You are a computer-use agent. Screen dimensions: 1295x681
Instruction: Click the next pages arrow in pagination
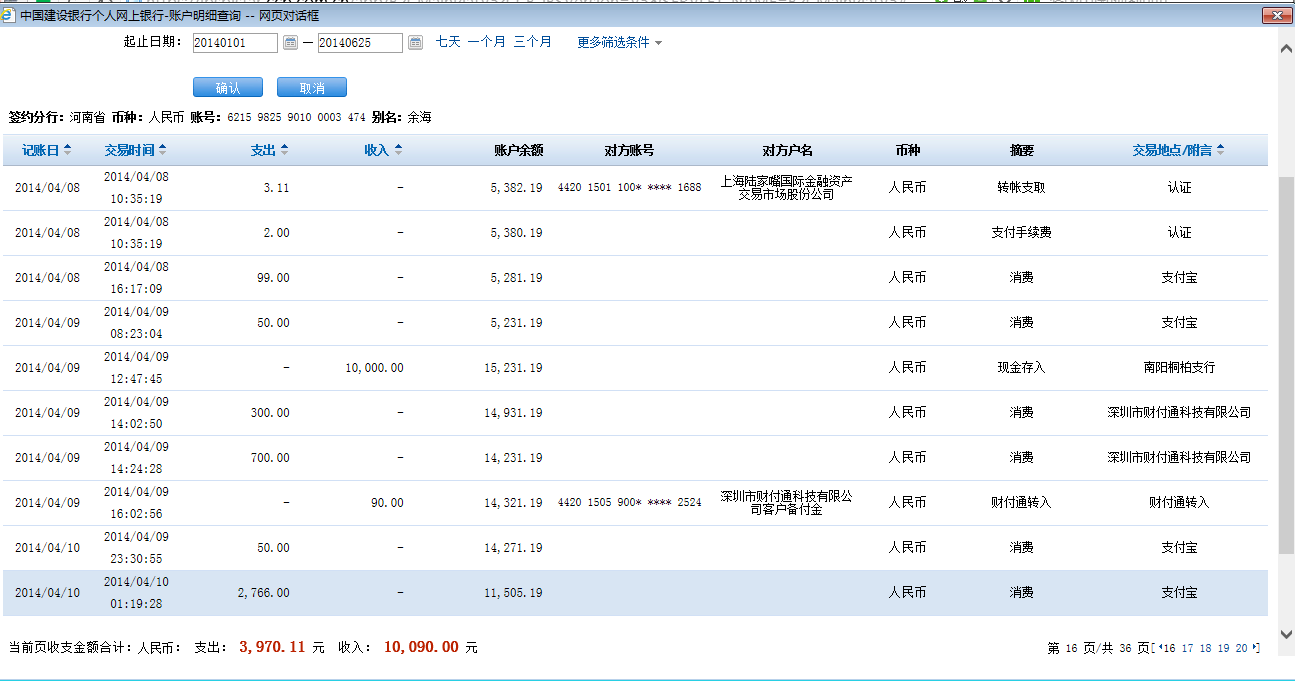click(1255, 648)
